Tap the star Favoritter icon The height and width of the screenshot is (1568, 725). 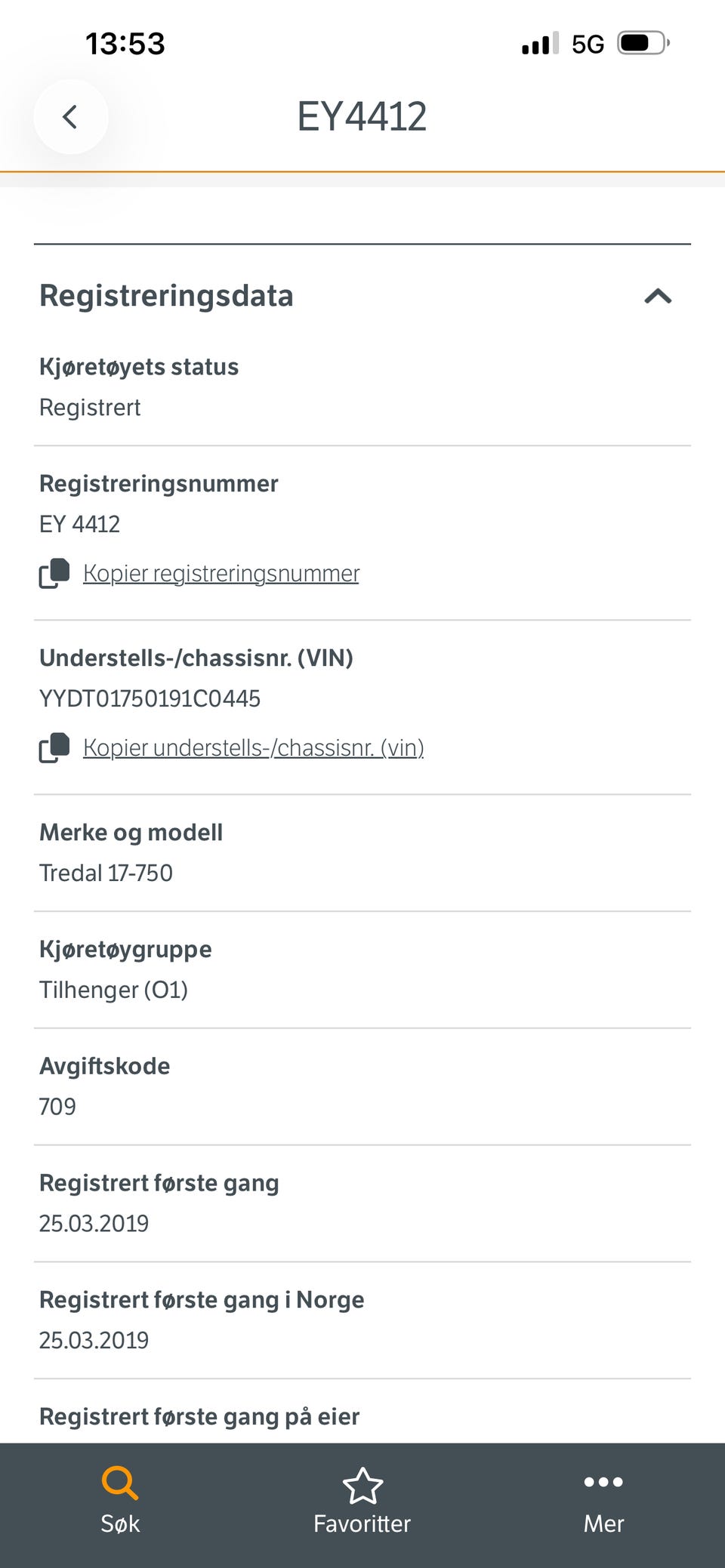coord(362,1485)
